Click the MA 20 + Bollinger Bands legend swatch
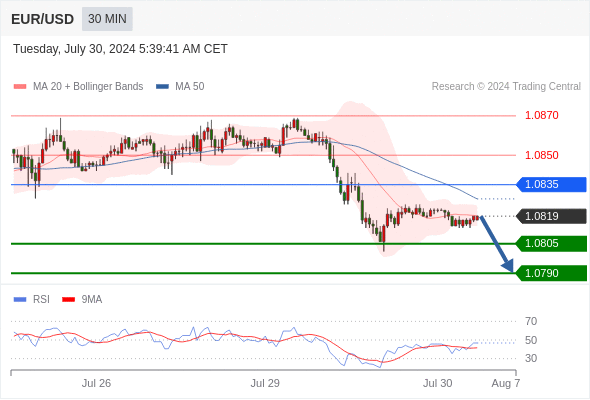This screenshot has width=590, height=400. 20,87
